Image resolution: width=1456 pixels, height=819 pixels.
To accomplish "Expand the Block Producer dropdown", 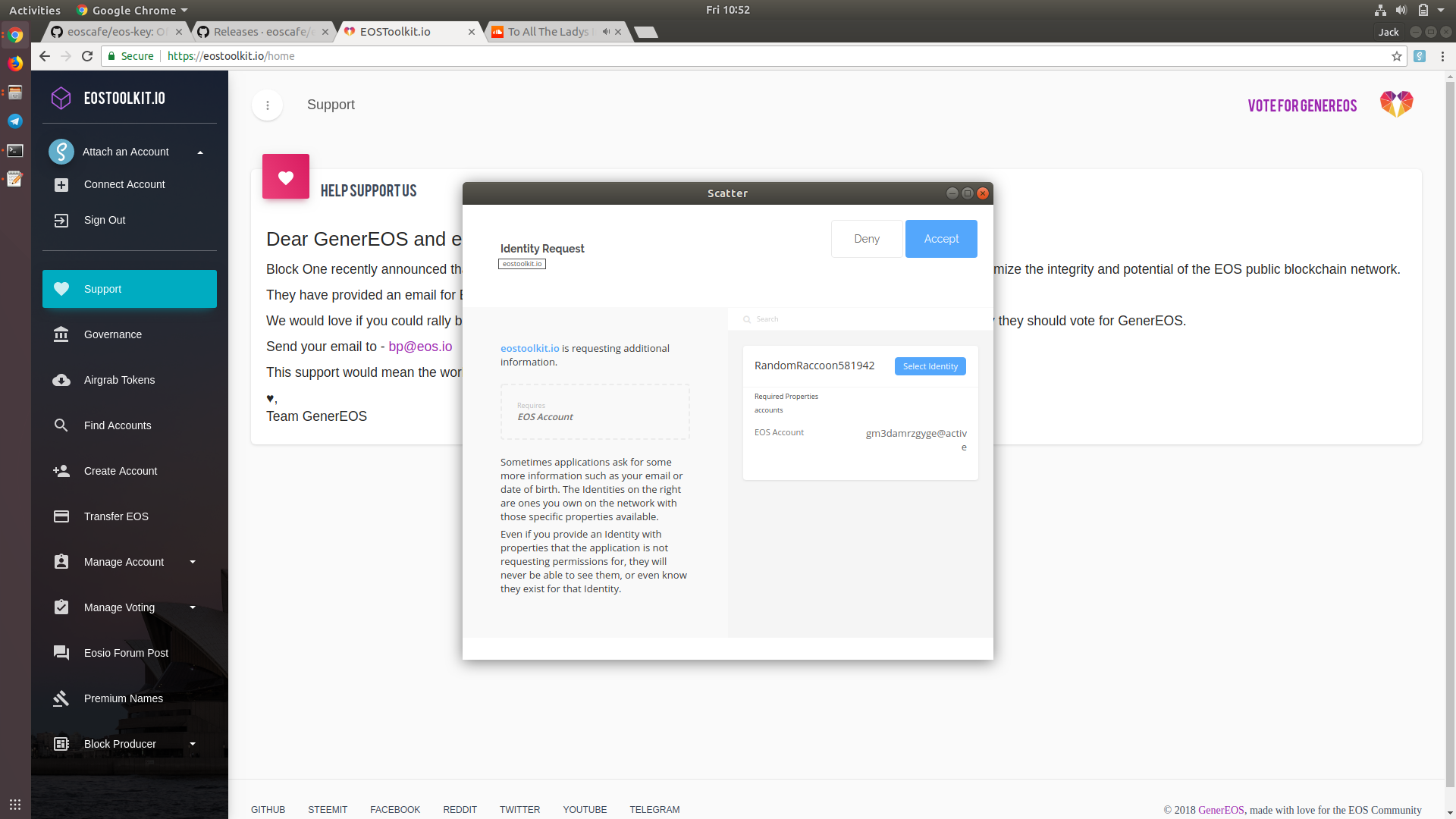I will coord(193,744).
